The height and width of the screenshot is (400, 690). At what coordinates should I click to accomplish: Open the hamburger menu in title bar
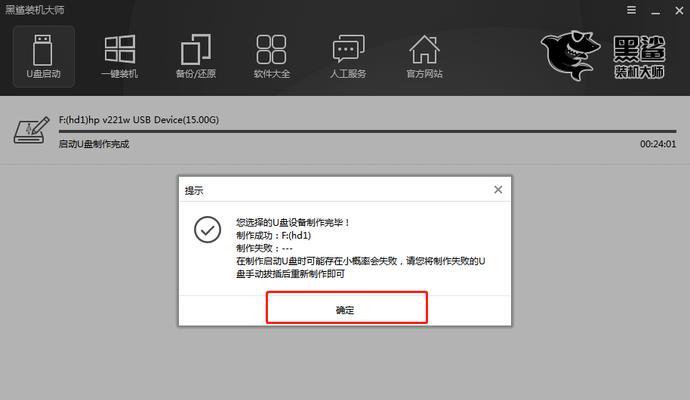[631, 10]
